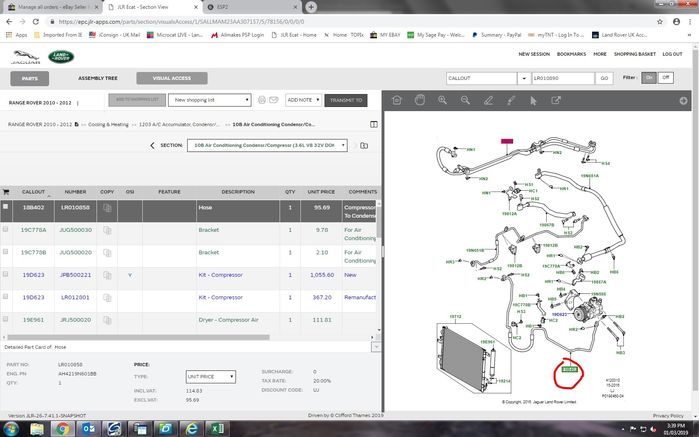Tick checkbox for LR012001 compressor kit row
Screen dimensions: 699x437
click(x=5, y=296)
